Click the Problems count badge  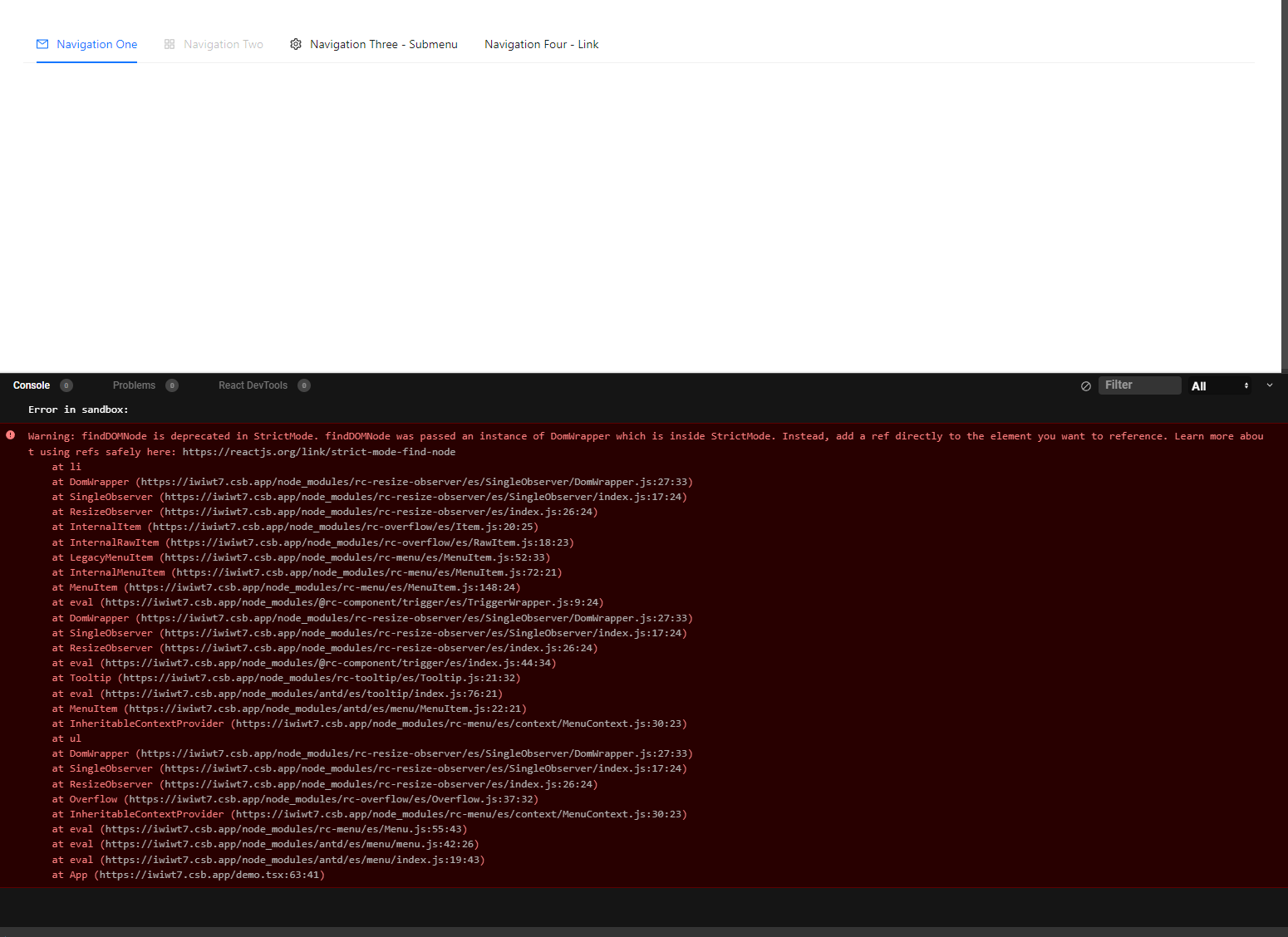pyautogui.click(x=172, y=385)
